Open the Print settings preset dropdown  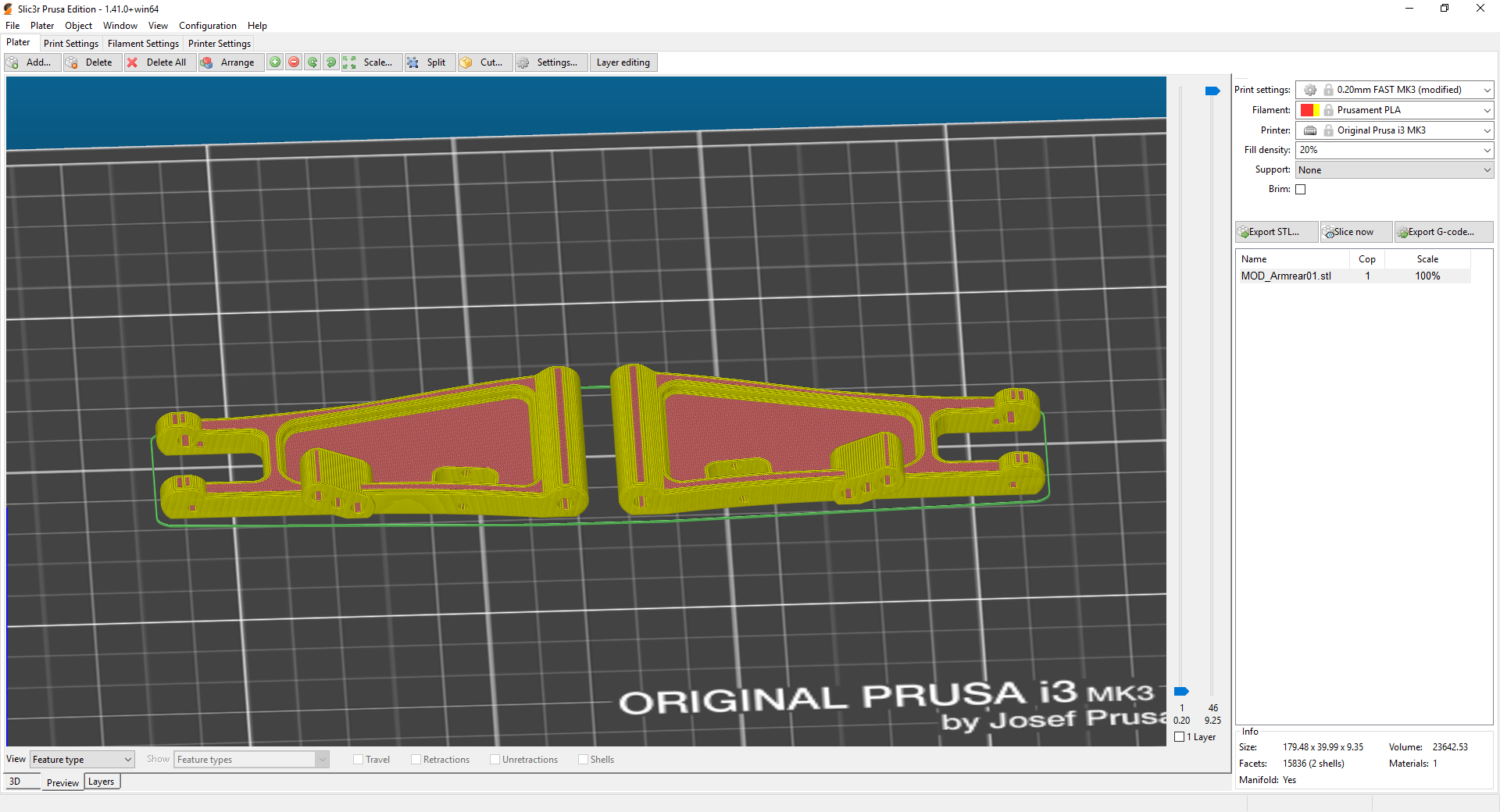click(x=1395, y=90)
